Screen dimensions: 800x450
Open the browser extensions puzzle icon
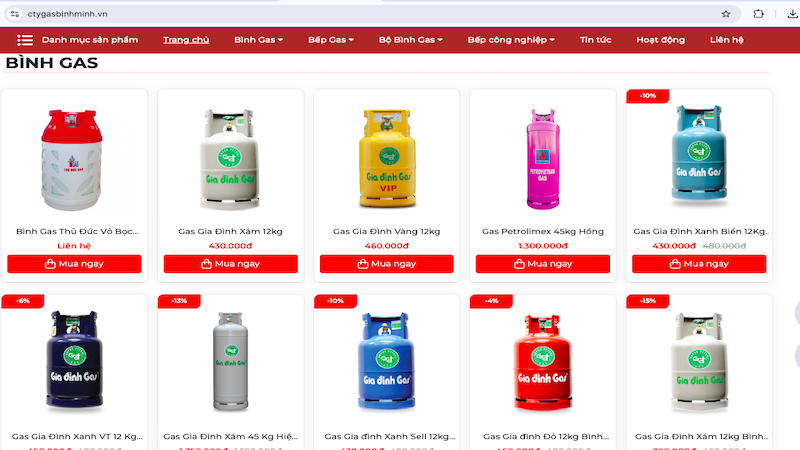758,14
